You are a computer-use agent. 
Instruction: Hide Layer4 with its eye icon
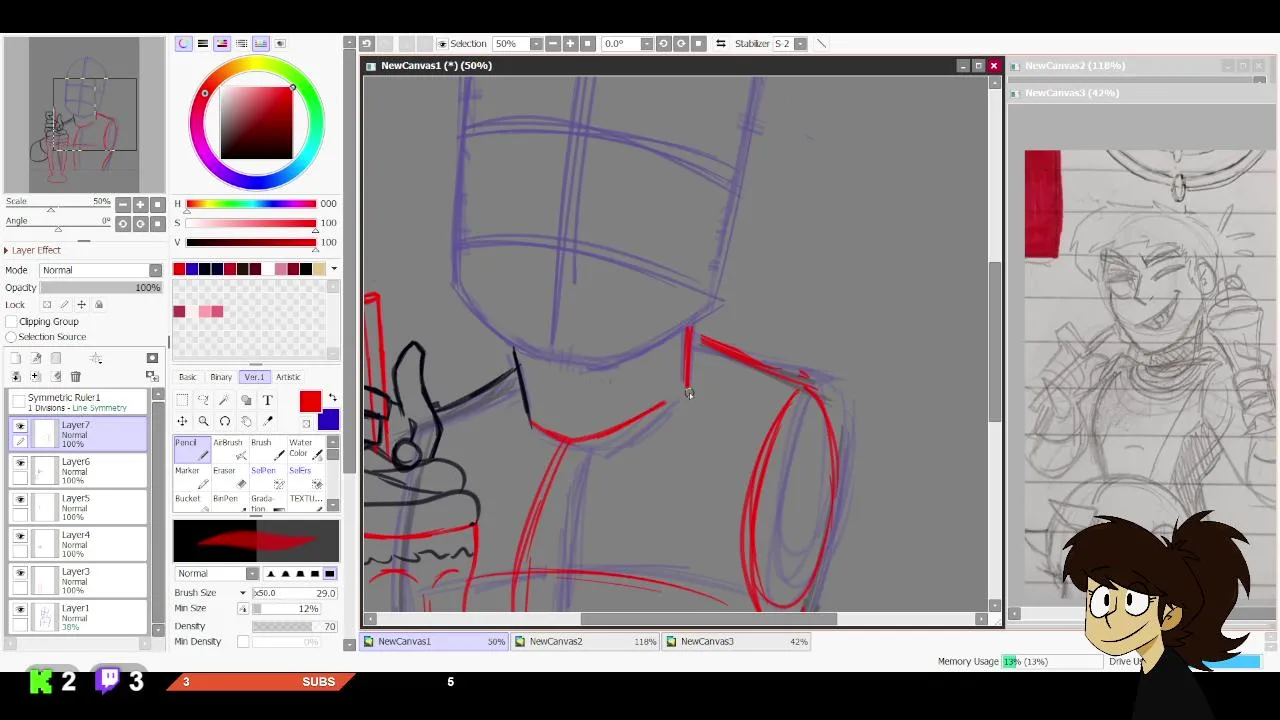pyautogui.click(x=20, y=536)
